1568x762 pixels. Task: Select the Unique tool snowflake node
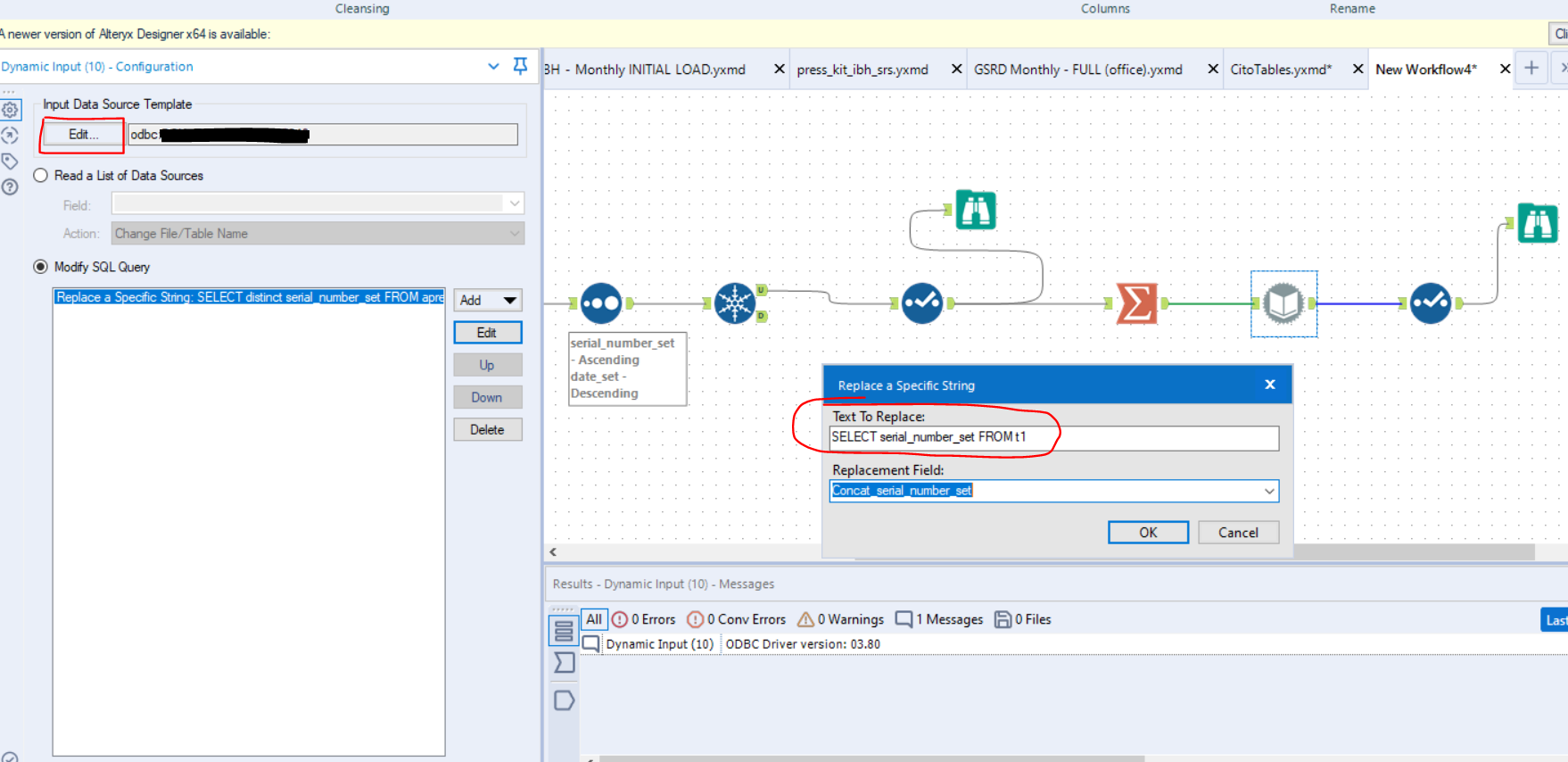(735, 303)
